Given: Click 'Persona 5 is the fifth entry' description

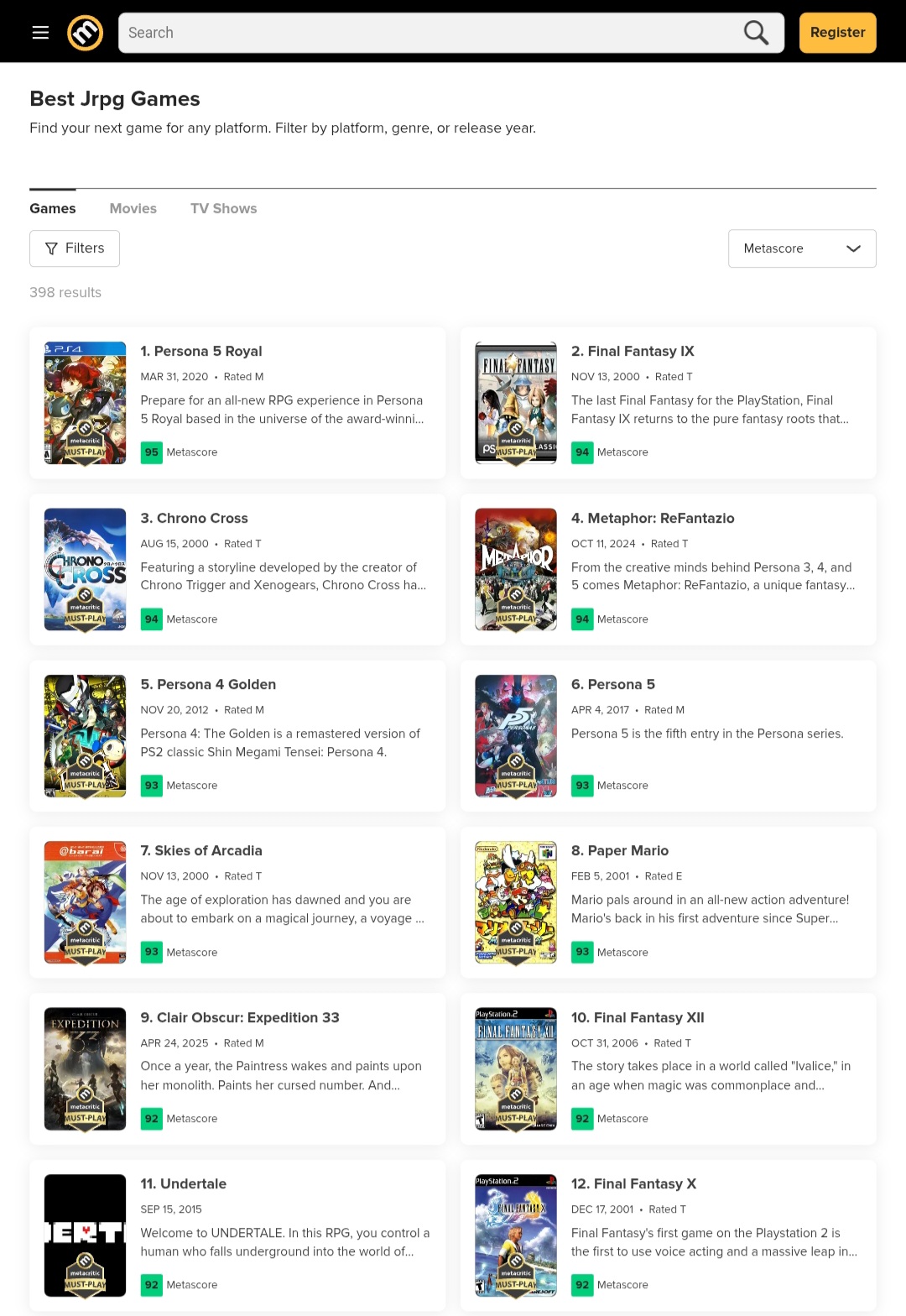Looking at the screenshot, I should [x=707, y=734].
